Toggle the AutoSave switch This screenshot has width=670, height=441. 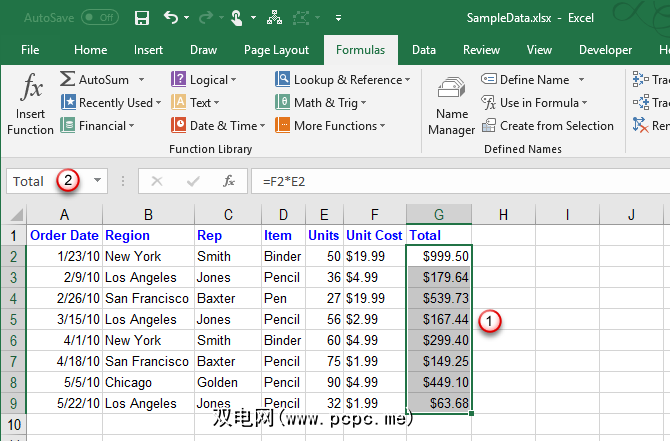click(99, 18)
